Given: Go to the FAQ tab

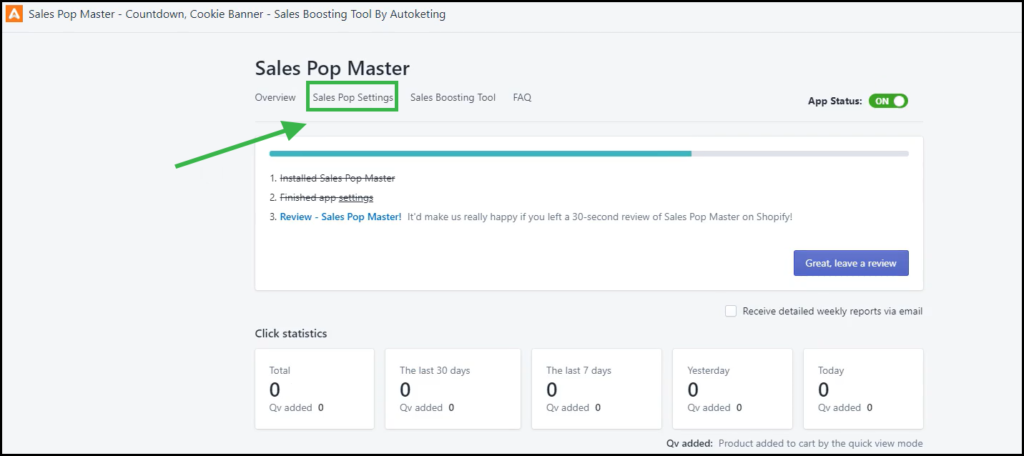Looking at the screenshot, I should 522,97.
